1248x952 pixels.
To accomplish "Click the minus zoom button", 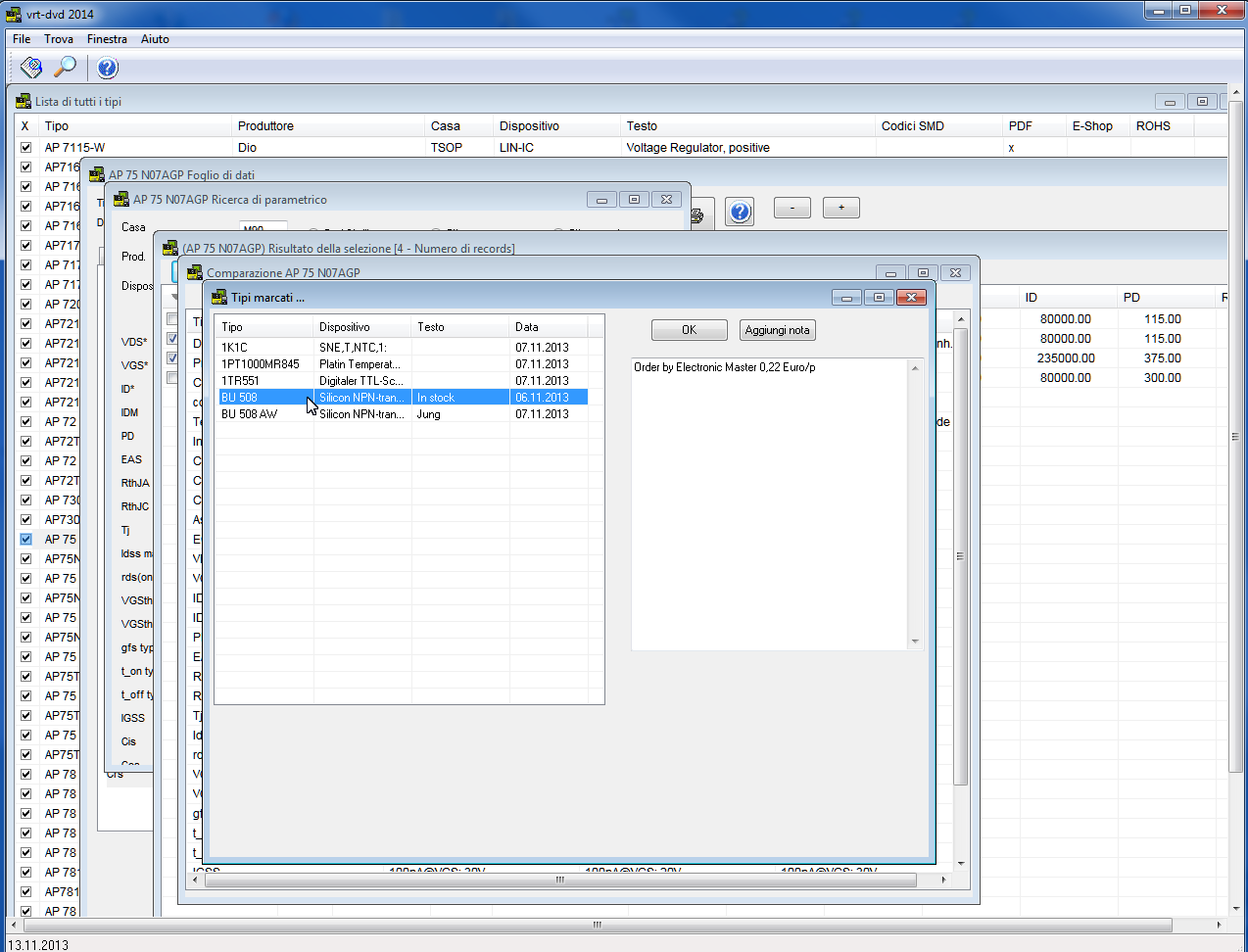I will 792,208.
